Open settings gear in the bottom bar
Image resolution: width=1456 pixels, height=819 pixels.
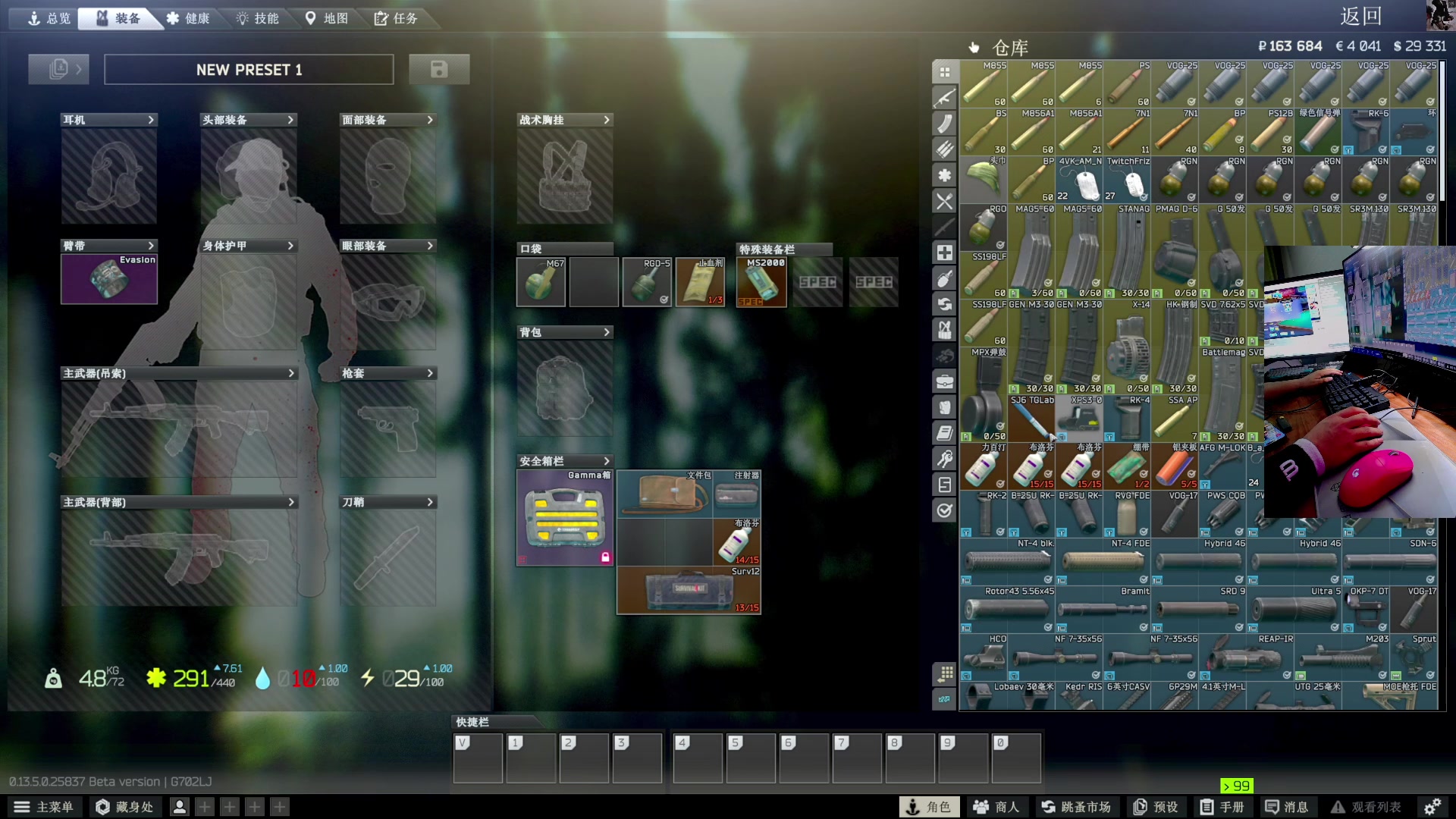pyautogui.click(x=1432, y=807)
